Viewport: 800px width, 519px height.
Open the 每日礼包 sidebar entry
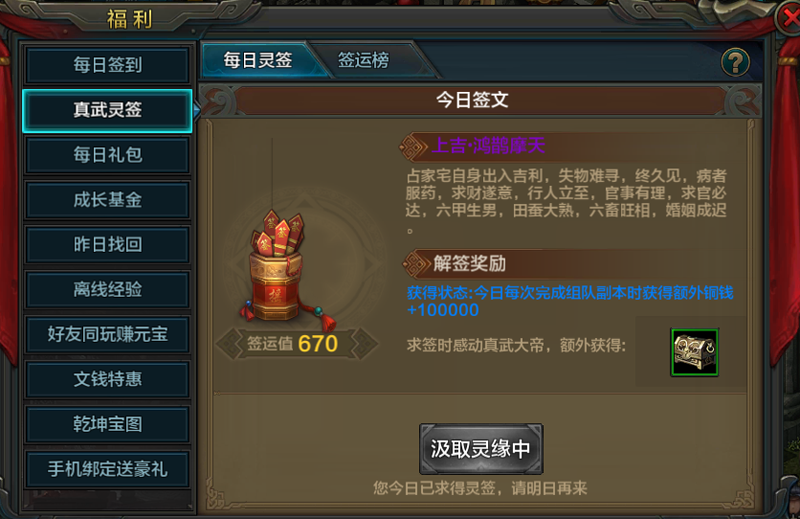coord(108,155)
